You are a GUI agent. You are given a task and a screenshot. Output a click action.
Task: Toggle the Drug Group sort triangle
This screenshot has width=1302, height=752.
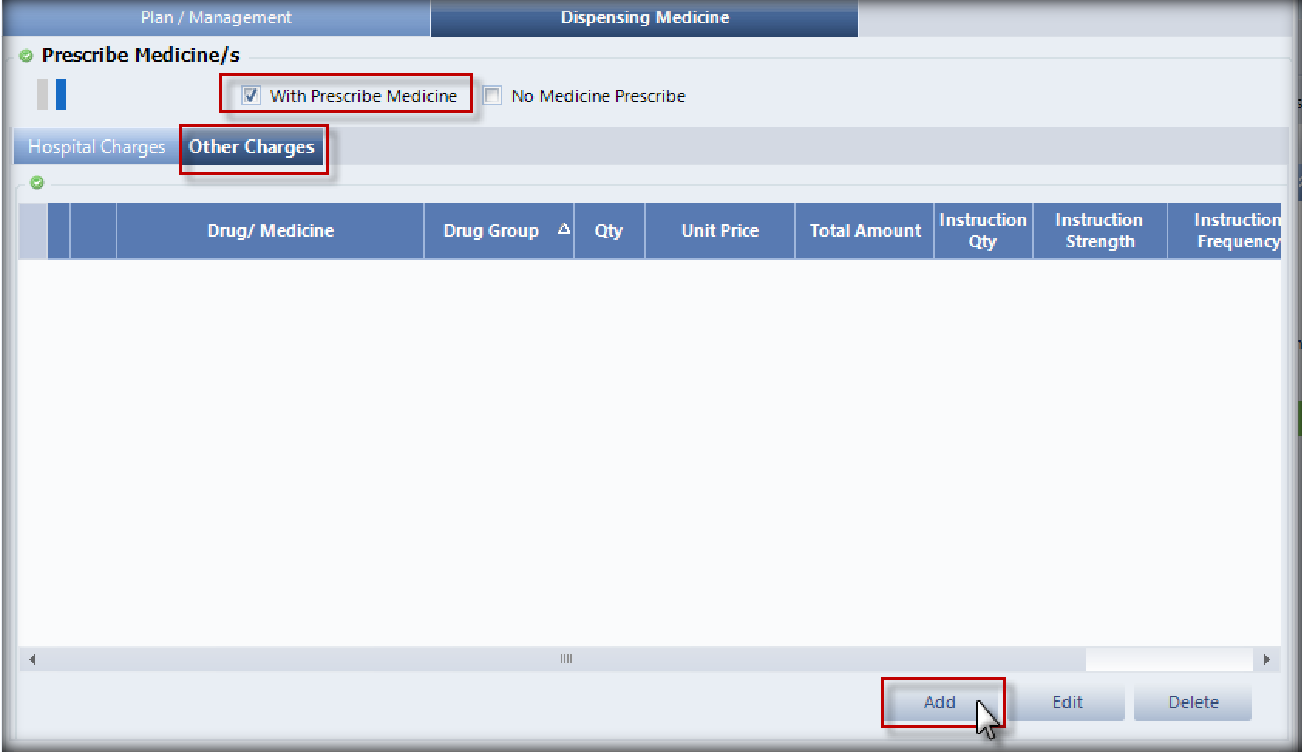[x=563, y=230]
